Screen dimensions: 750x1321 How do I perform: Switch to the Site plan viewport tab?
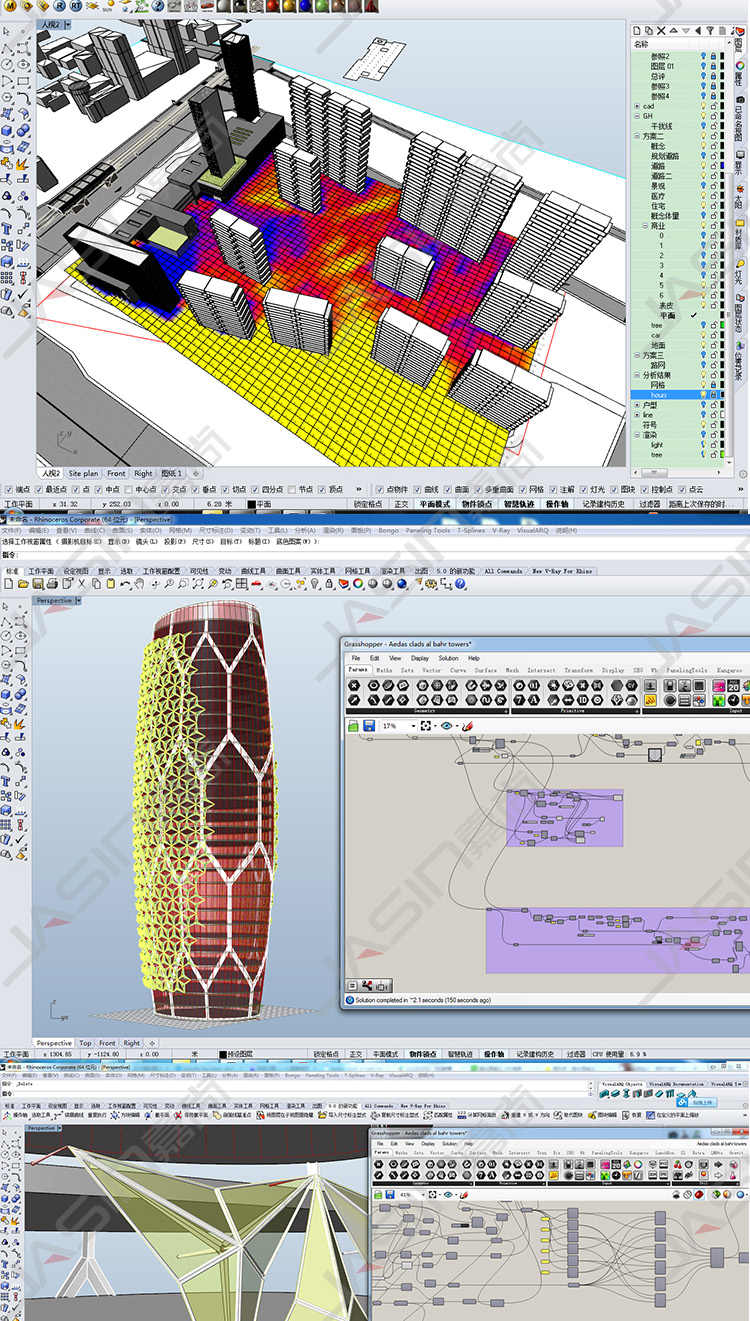(x=84, y=473)
